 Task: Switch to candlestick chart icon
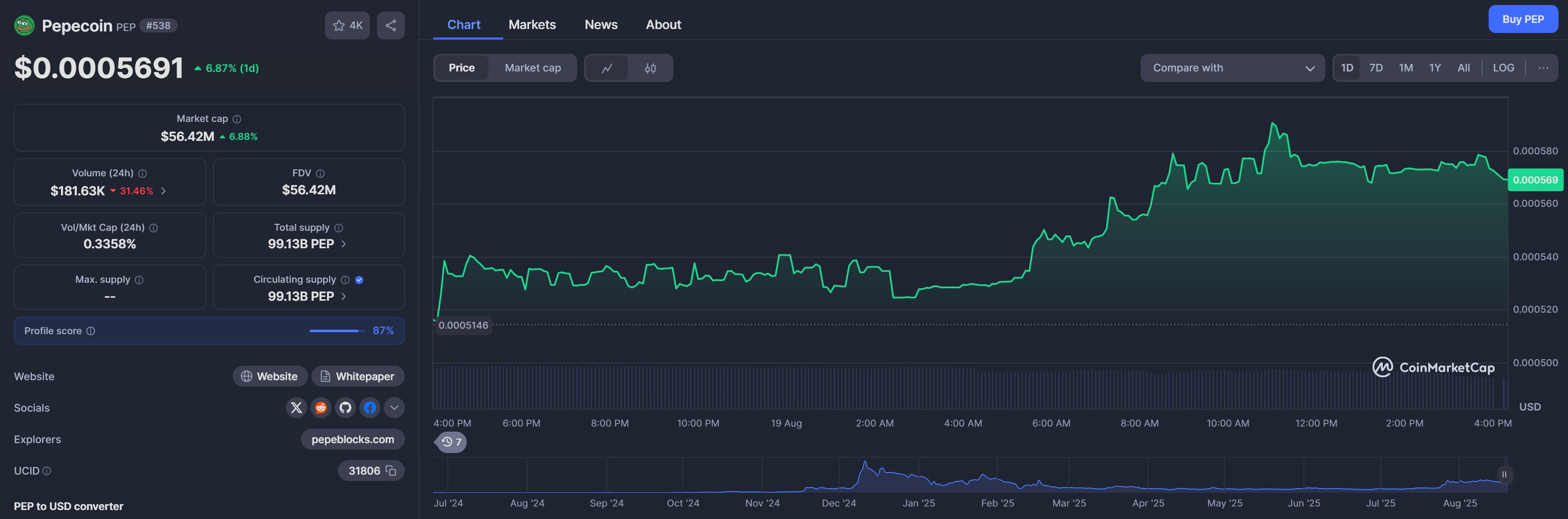point(650,67)
